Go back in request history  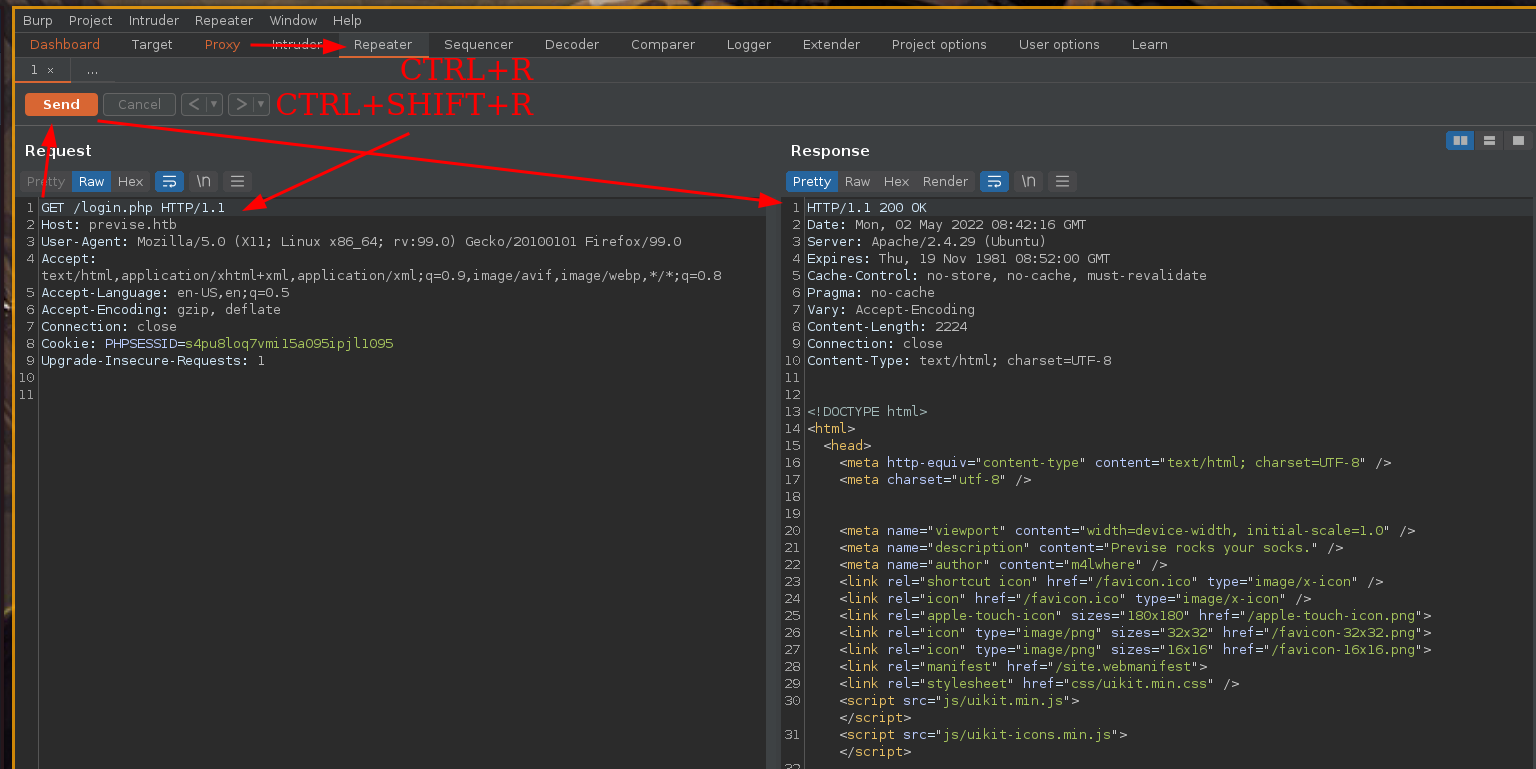pos(193,104)
